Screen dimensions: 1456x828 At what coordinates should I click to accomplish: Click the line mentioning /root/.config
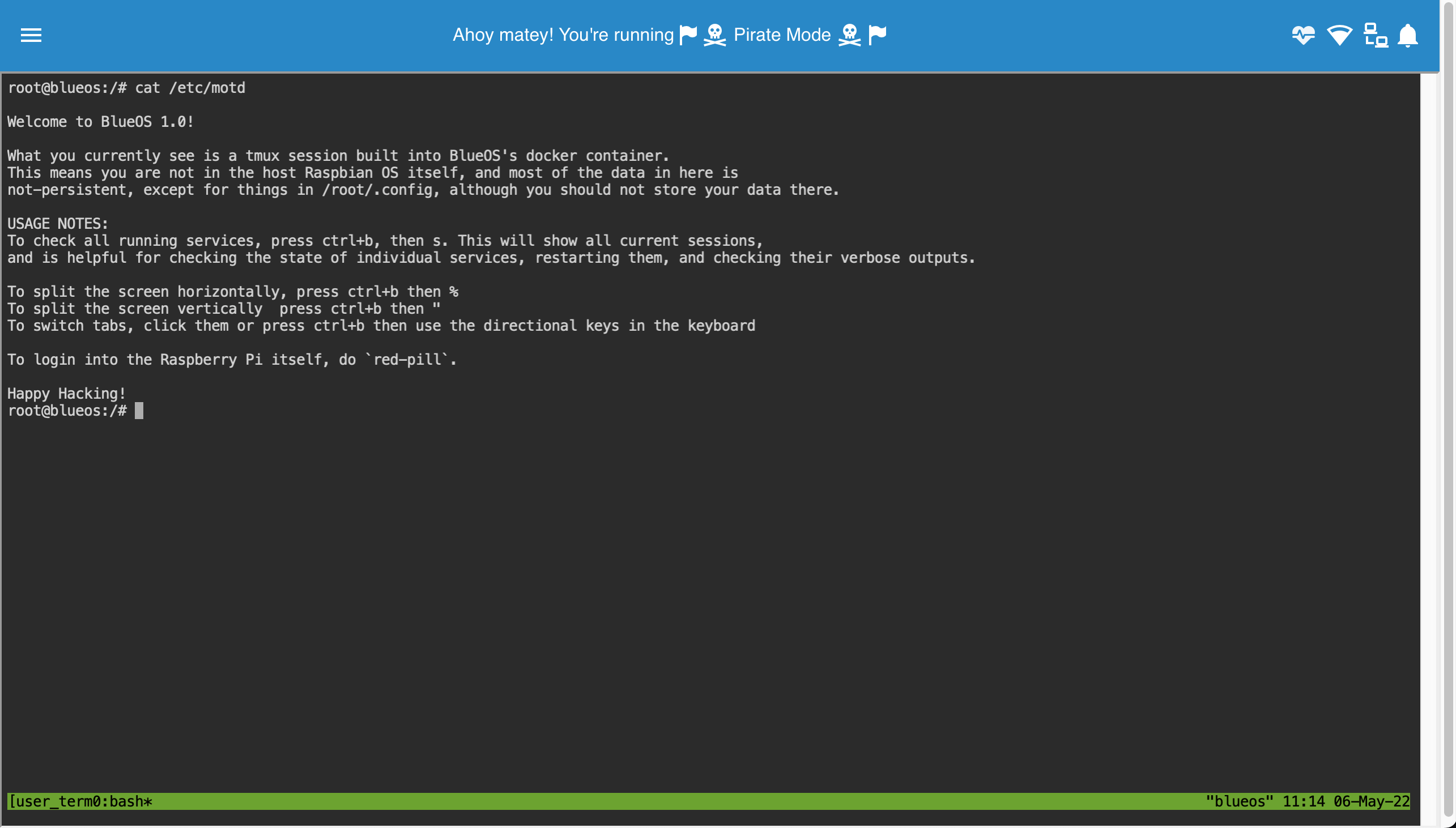(423, 190)
